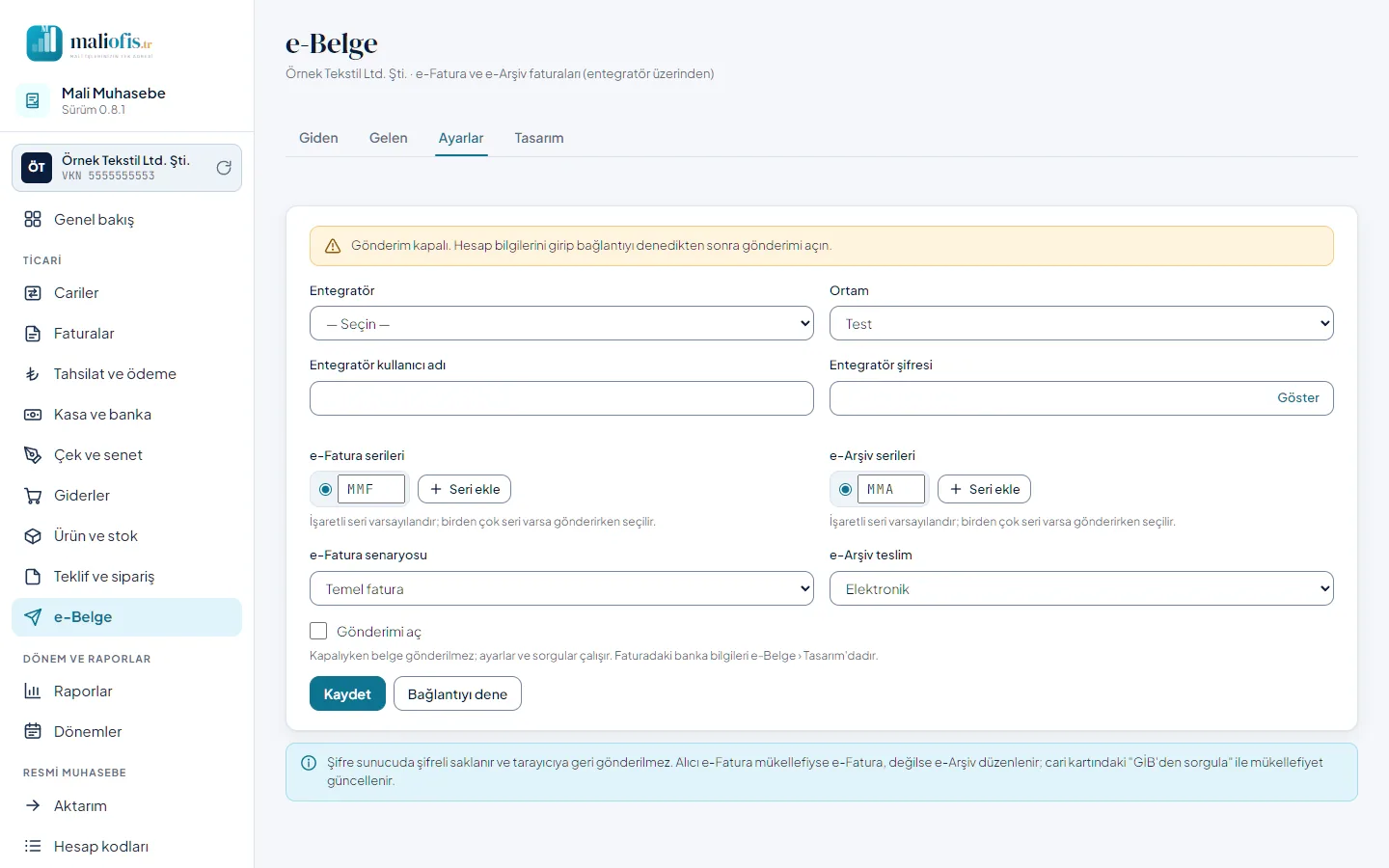This screenshot has height=868, width=1389.
Task: Open the Tasarım tab
Action: pos(539,138)
